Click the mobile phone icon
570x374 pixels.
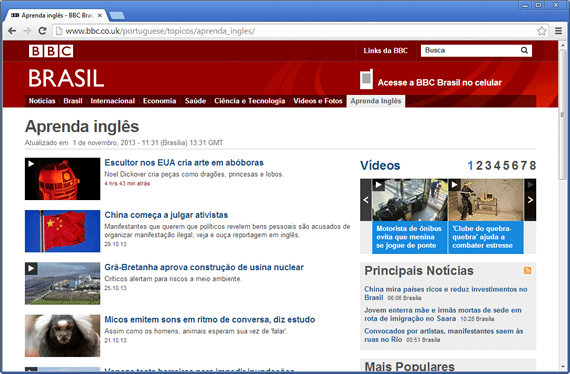(x=366, y=79)
